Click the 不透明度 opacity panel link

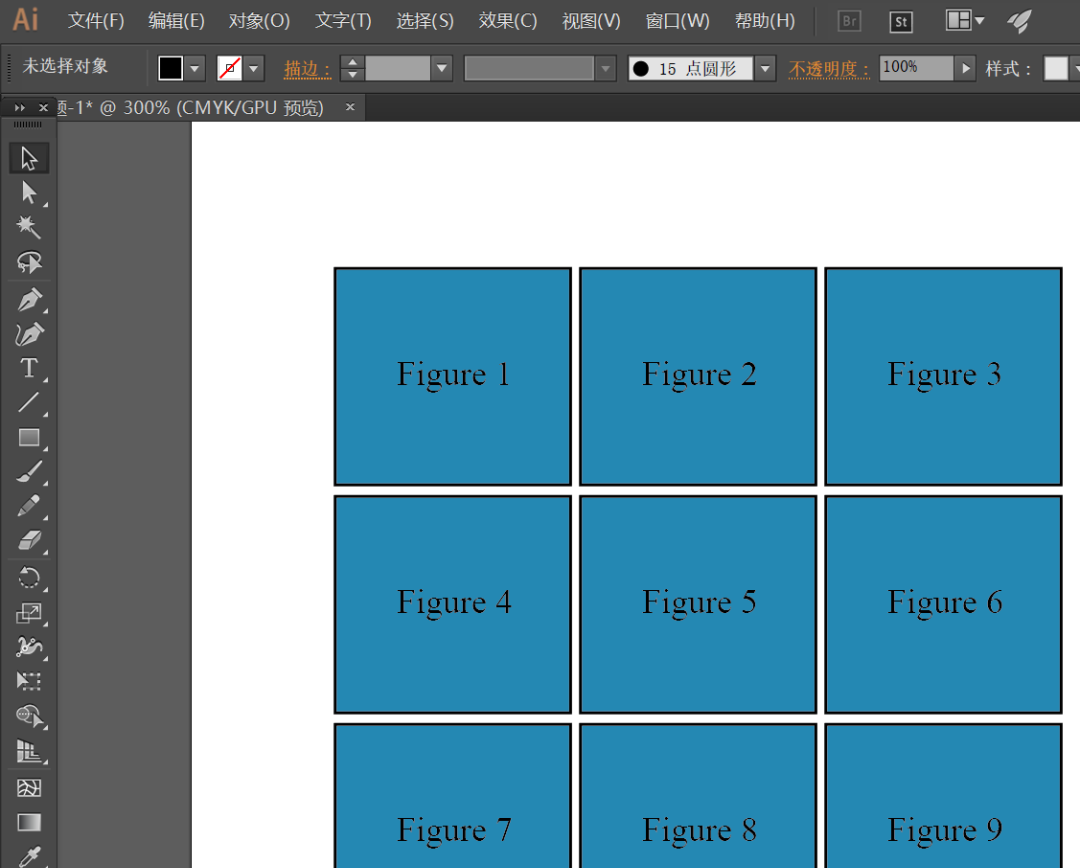[829, 69]
